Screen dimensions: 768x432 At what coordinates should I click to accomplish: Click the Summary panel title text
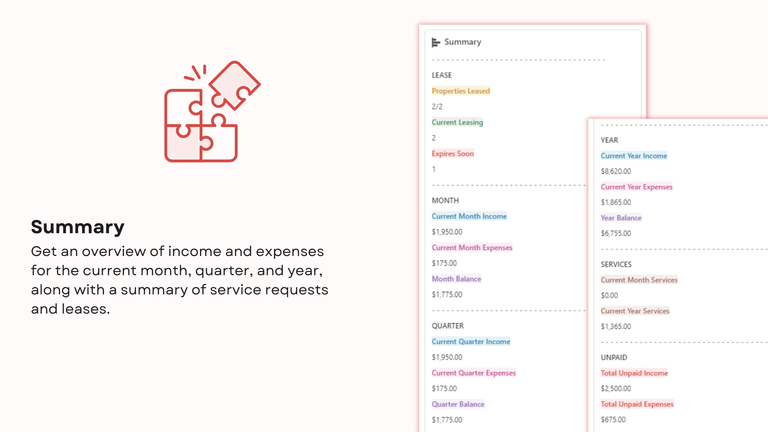coord(463,42)
